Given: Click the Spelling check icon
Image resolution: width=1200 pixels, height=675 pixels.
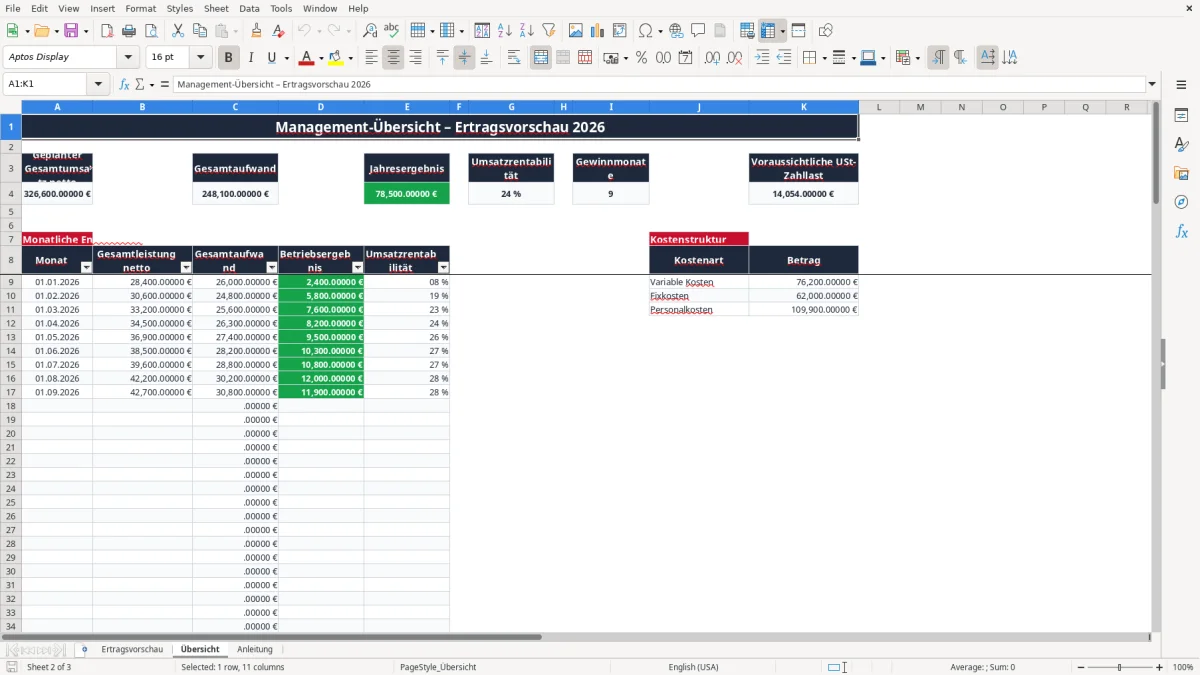Looking at the screenshot, I should tap(392, 31).
